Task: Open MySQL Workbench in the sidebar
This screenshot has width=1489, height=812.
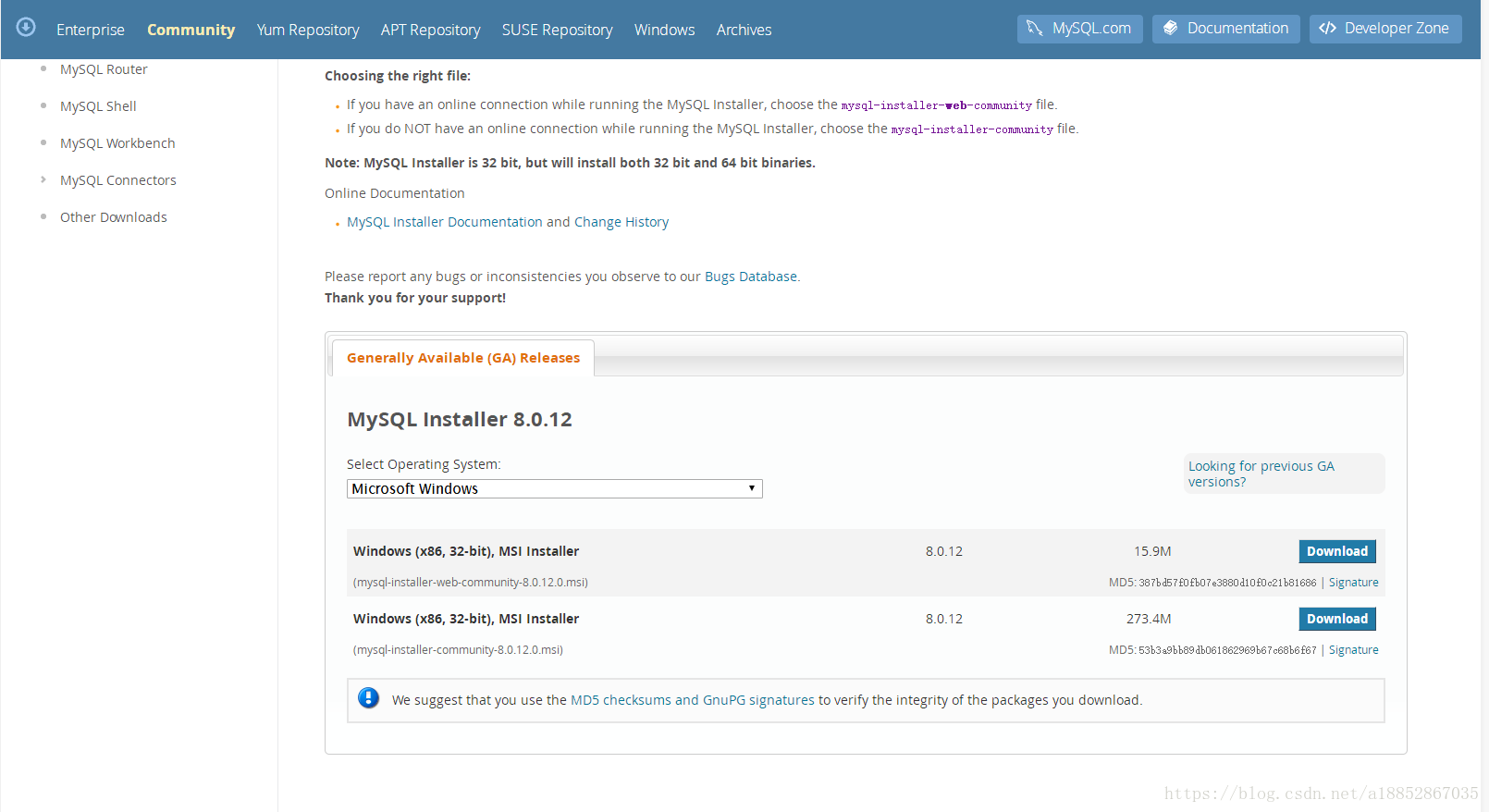Action: (x=117, y=143)
